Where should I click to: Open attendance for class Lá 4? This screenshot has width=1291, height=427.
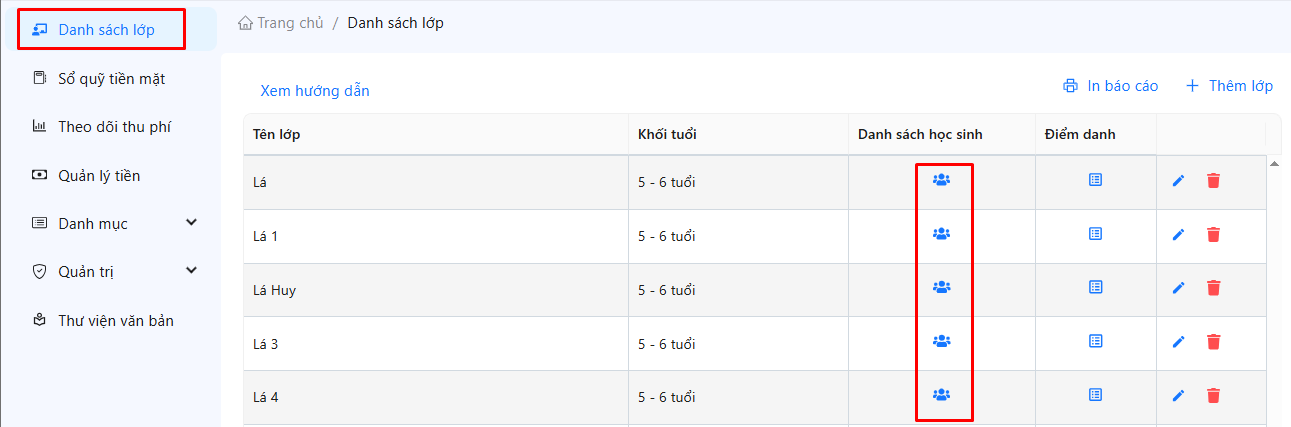pyautogui.click(x=1095, y=395)
